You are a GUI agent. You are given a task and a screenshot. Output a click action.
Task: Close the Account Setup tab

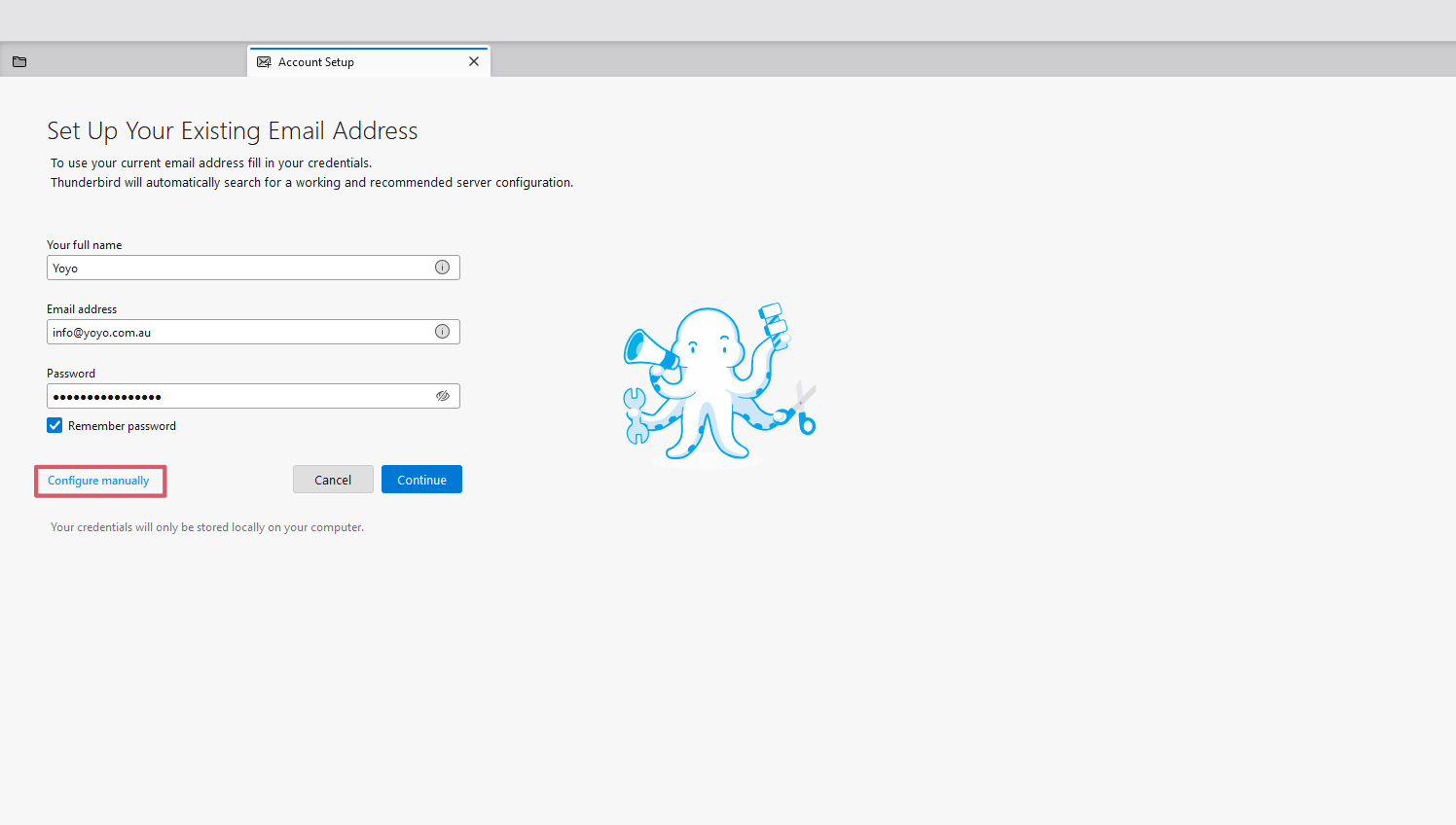coord(474,61)
